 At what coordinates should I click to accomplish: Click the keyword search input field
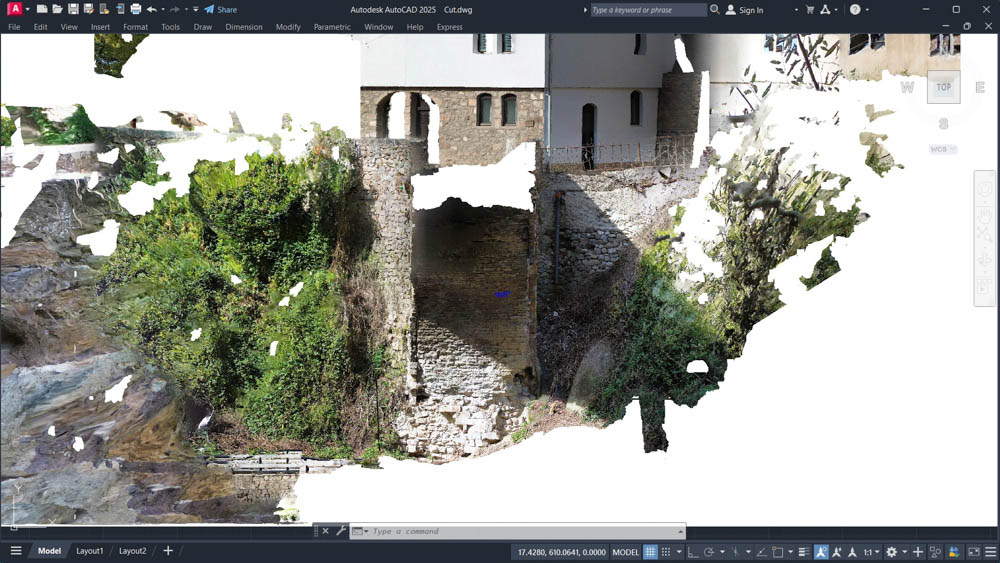[x=648, y=10]
